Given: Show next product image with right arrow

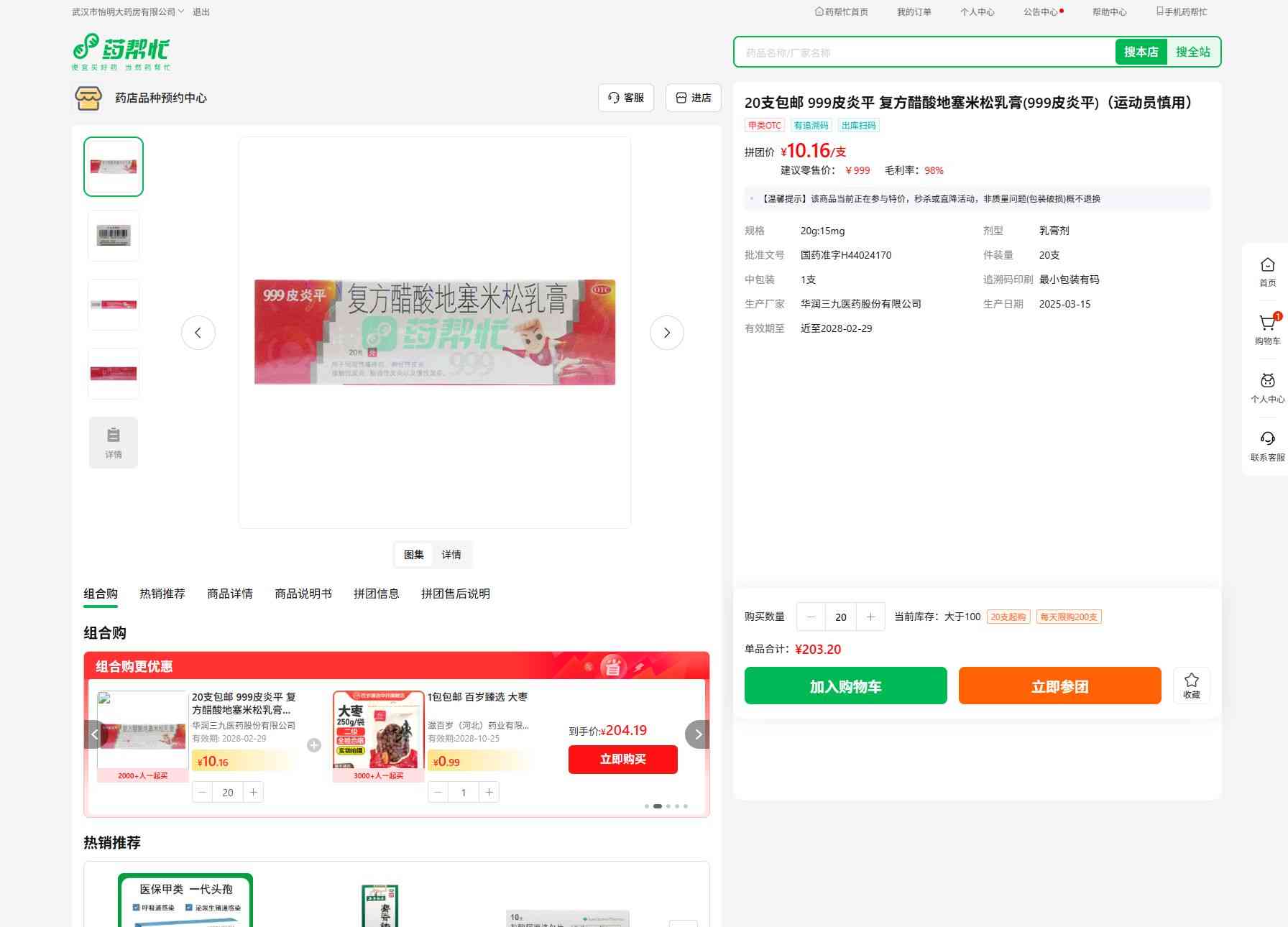Looking at the screenshot, I should 666,333.
